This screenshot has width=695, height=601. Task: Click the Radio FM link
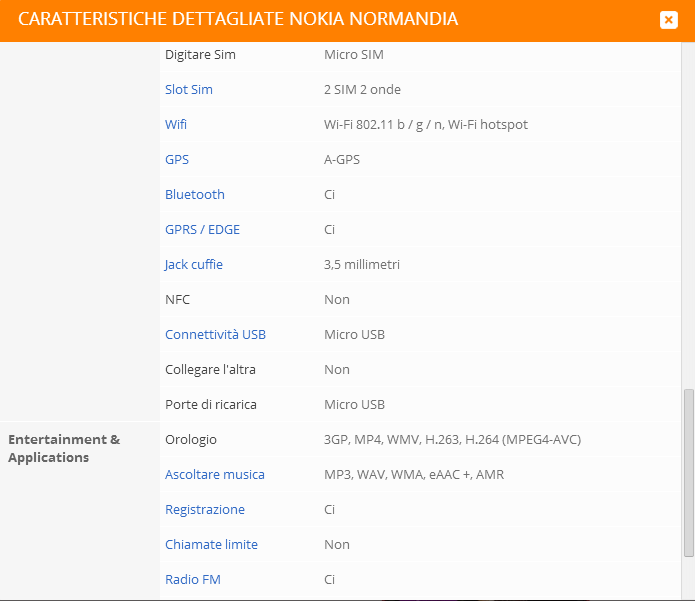click(x=193, y=580)
